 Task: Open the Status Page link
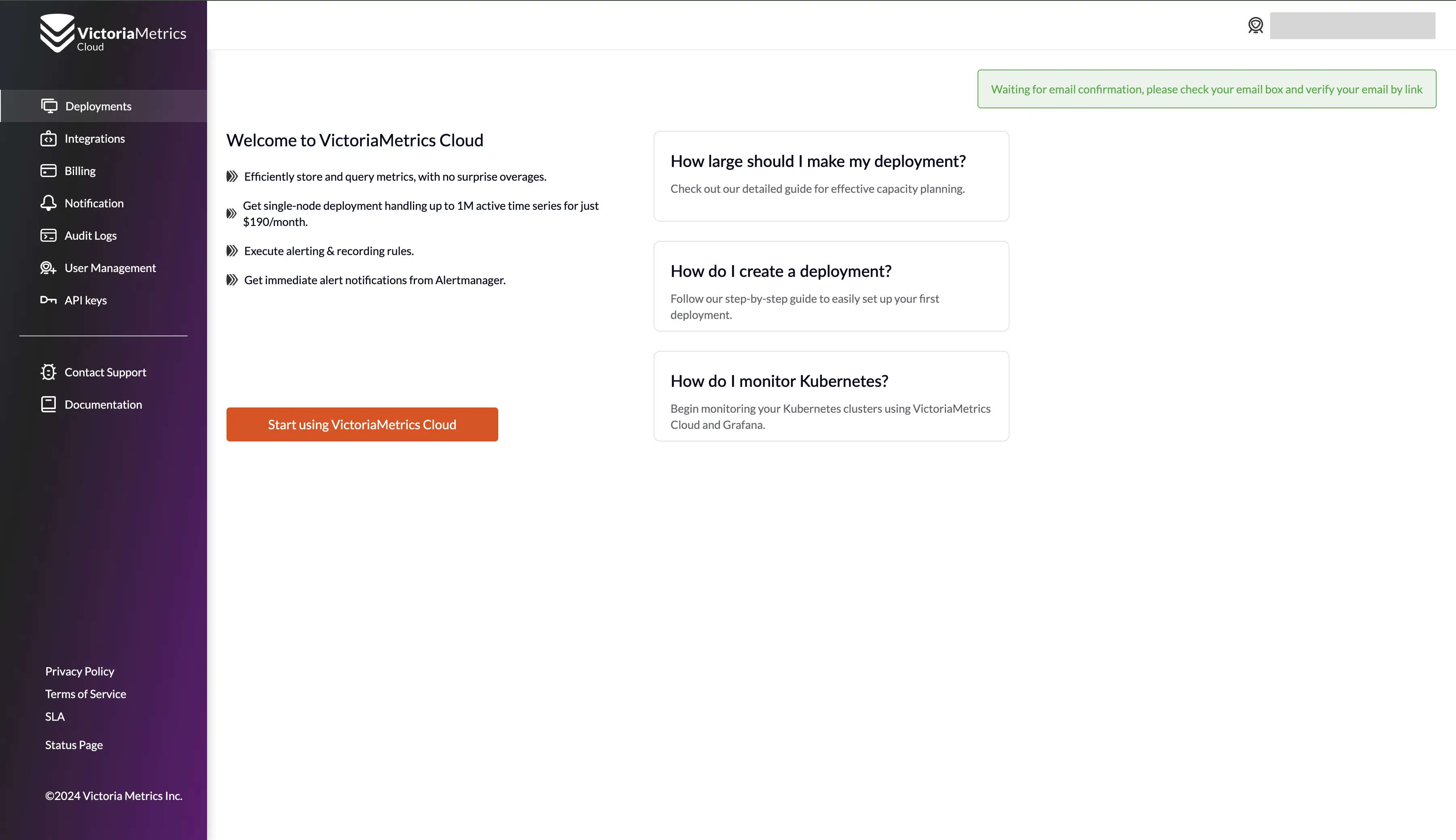tap(74, 745)
